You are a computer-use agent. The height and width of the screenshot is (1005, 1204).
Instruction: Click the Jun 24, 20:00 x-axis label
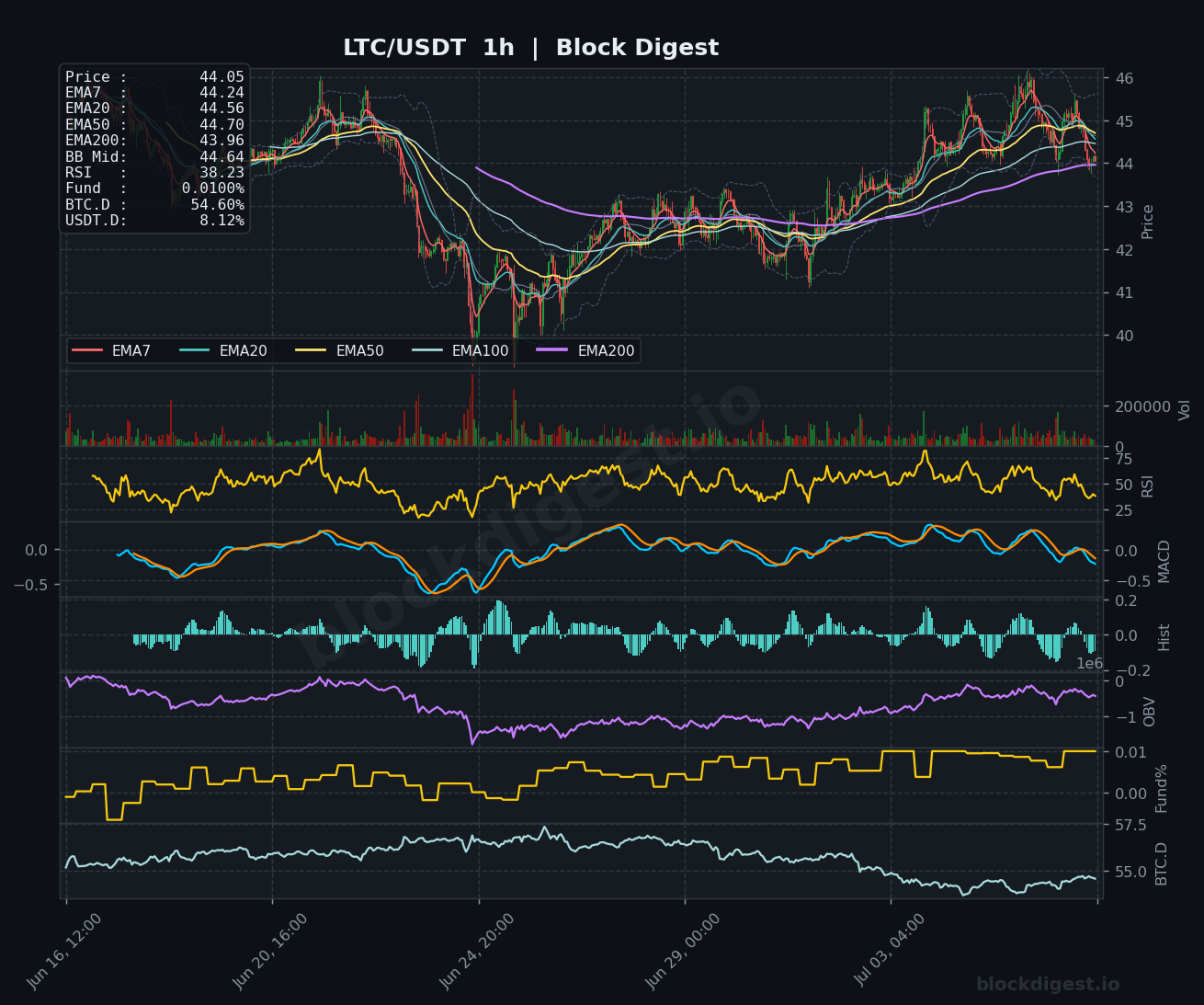(x=477, y=952)
